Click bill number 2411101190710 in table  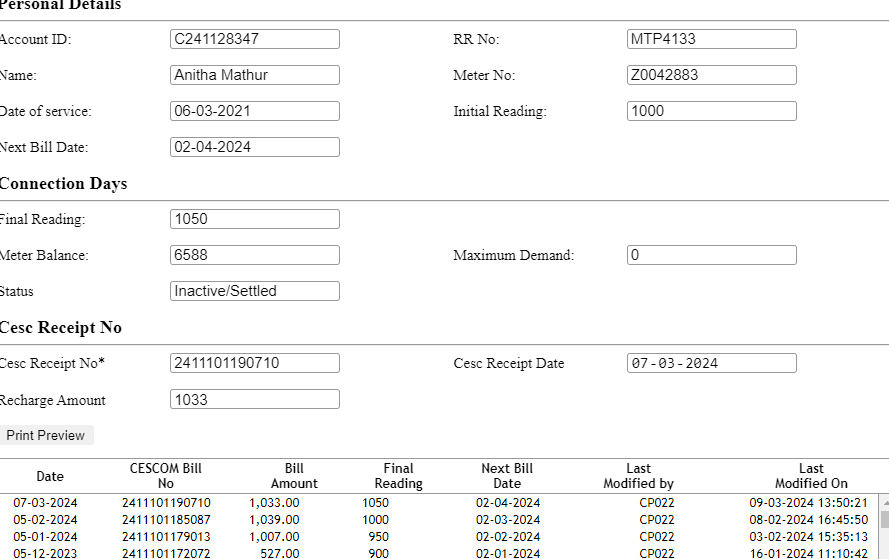tap(166, 503)
